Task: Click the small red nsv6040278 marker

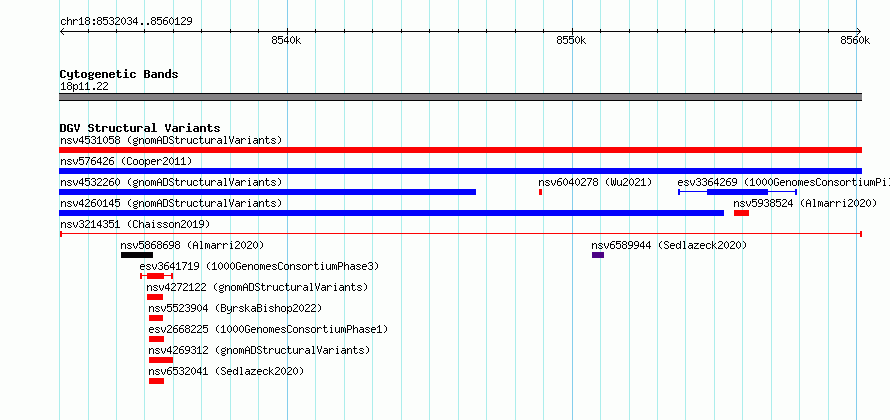Action: pos(540,192)
